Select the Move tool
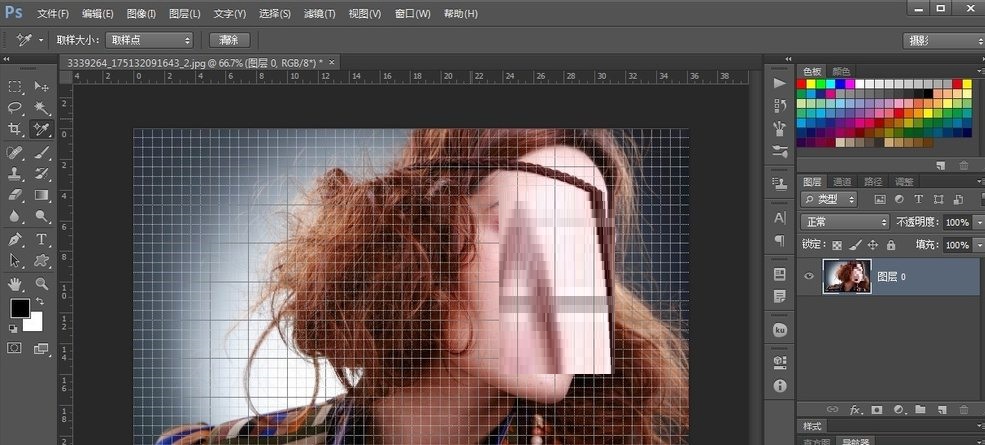 pyautogui.click(x=41, y=86)
